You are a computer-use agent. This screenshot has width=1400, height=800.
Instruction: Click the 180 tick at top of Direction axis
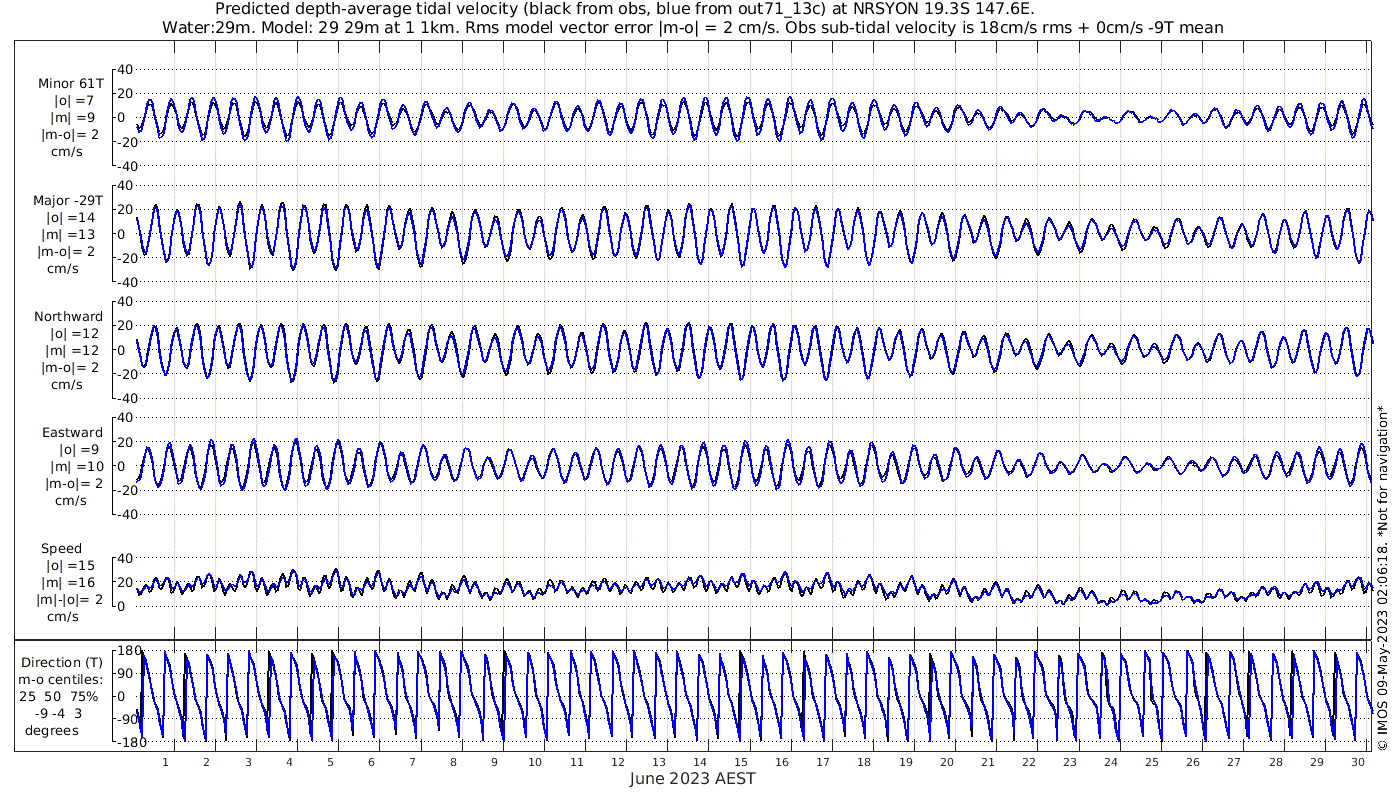coord(127,651)
